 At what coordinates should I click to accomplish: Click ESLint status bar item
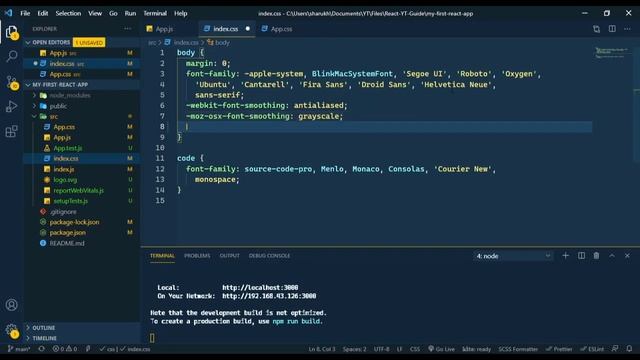pyautogui.click(x=592, y=349)
